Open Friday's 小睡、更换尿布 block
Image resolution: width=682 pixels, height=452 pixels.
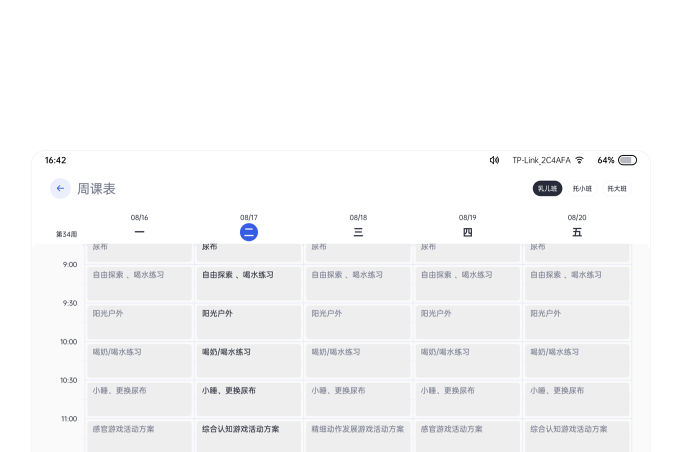[x=577, y=398]
